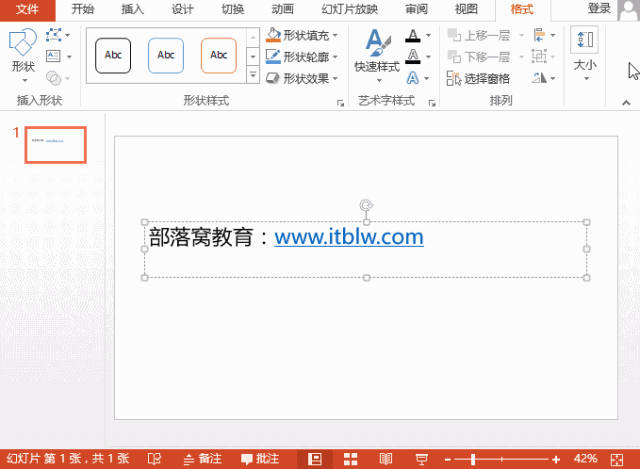Switch to Slide Sorter view

point(350,459)
